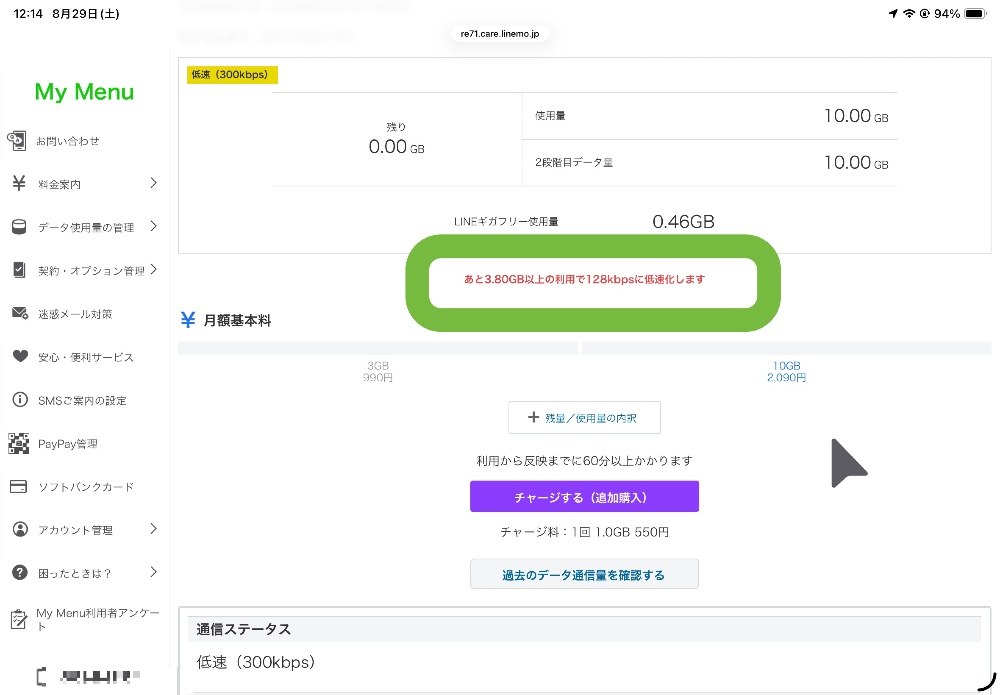
Task: Click the phone icon at sidebar bottom
Action: (41, 677)
